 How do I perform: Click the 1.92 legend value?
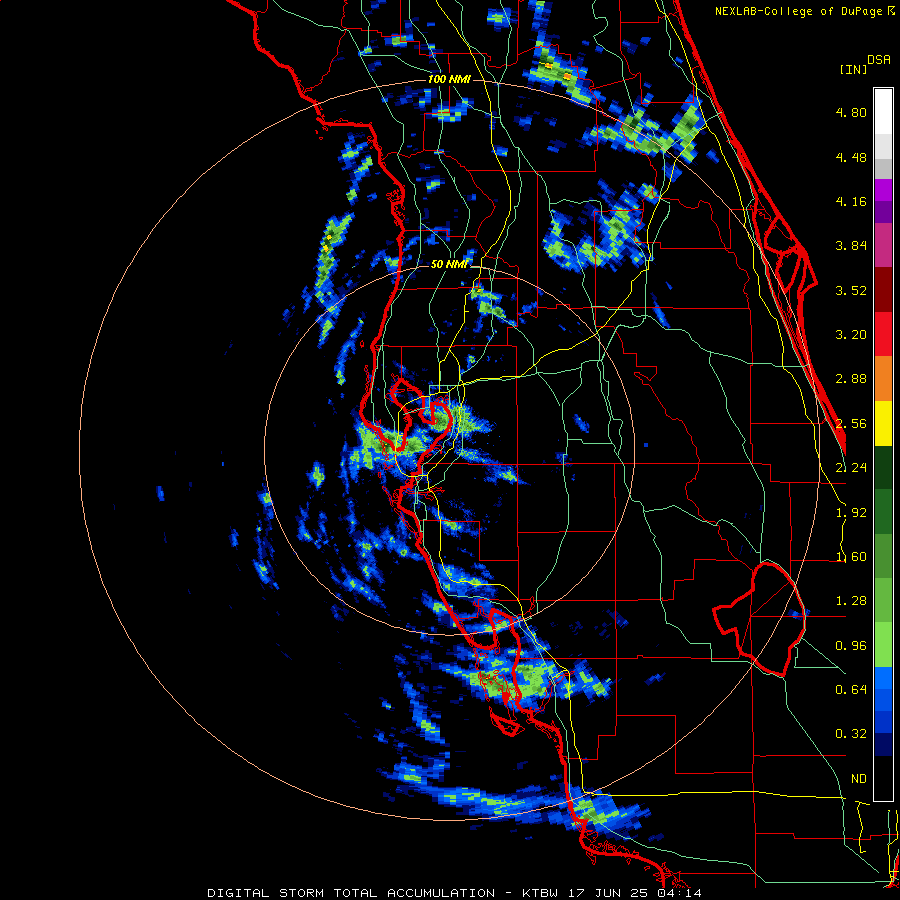pos(851,513)
